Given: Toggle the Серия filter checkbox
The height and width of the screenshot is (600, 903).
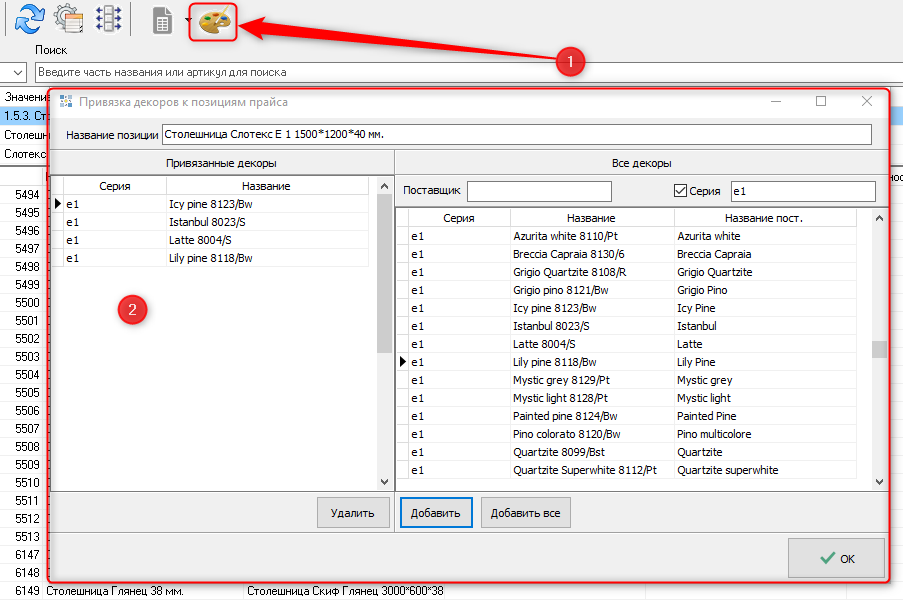Looking at the screenshot, I should (681, 191).
